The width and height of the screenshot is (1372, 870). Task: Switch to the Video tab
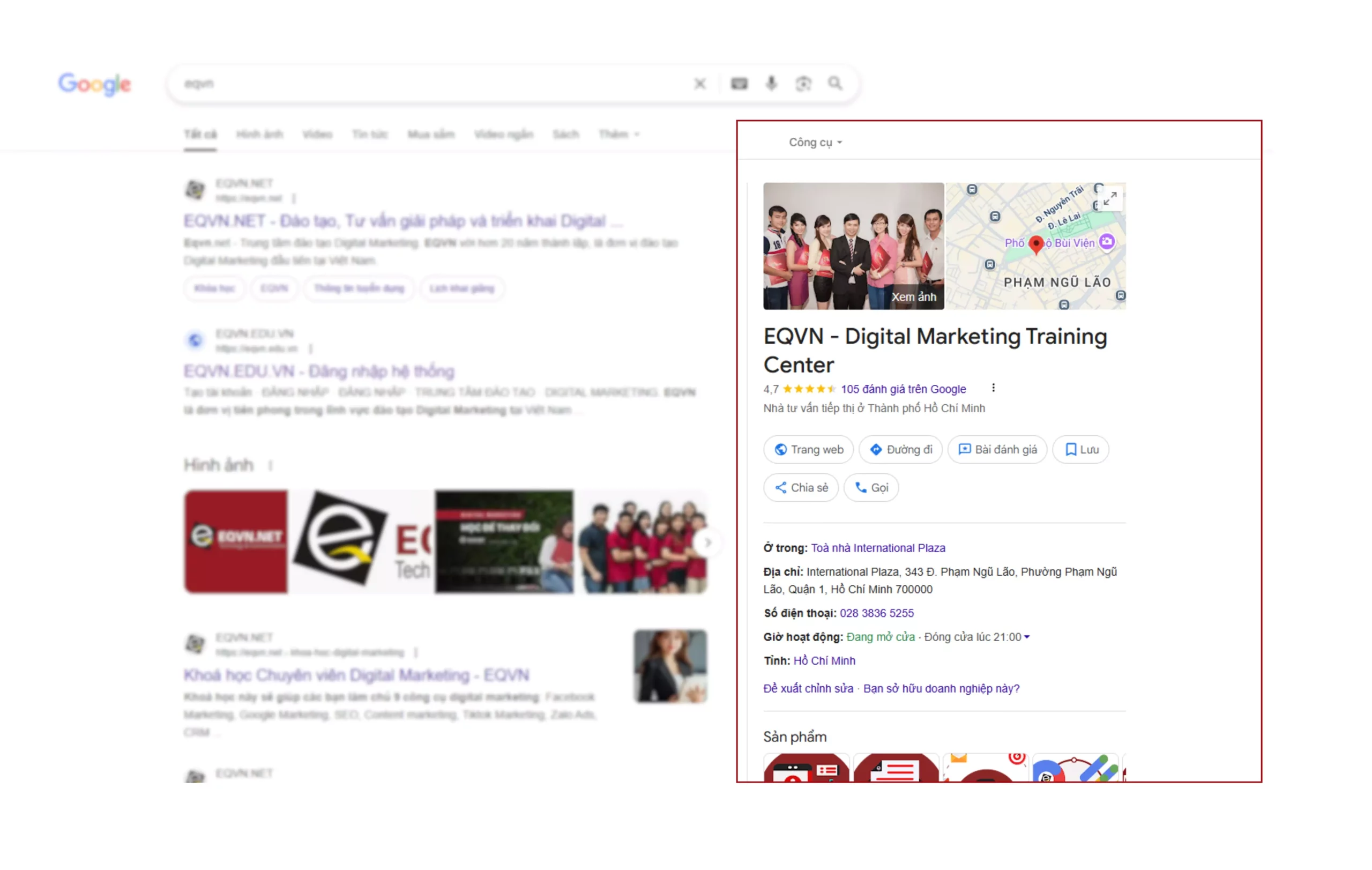click(317, 135)
